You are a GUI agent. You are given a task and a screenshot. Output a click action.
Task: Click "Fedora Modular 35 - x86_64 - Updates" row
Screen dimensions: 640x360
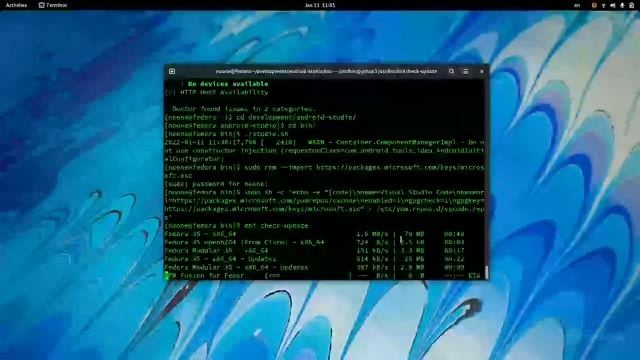[x=315, y=267]
